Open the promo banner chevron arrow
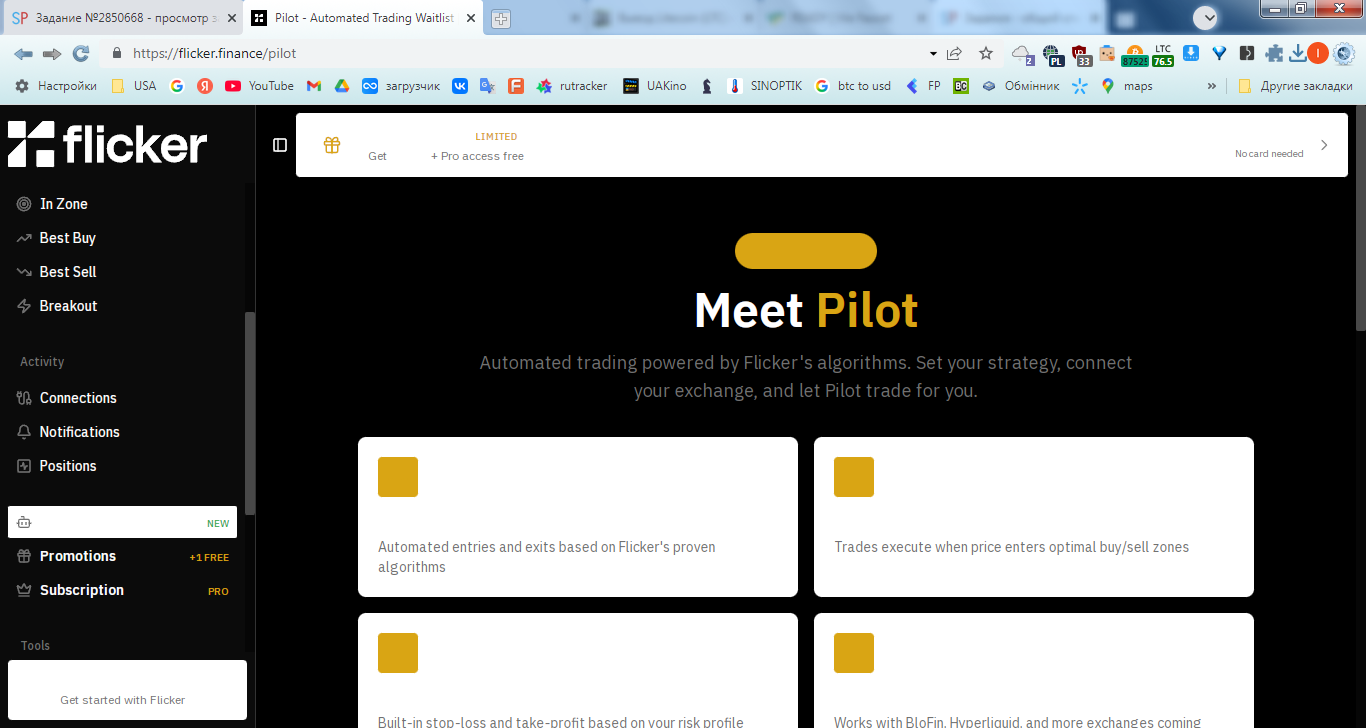 (x=1324, y=145)
